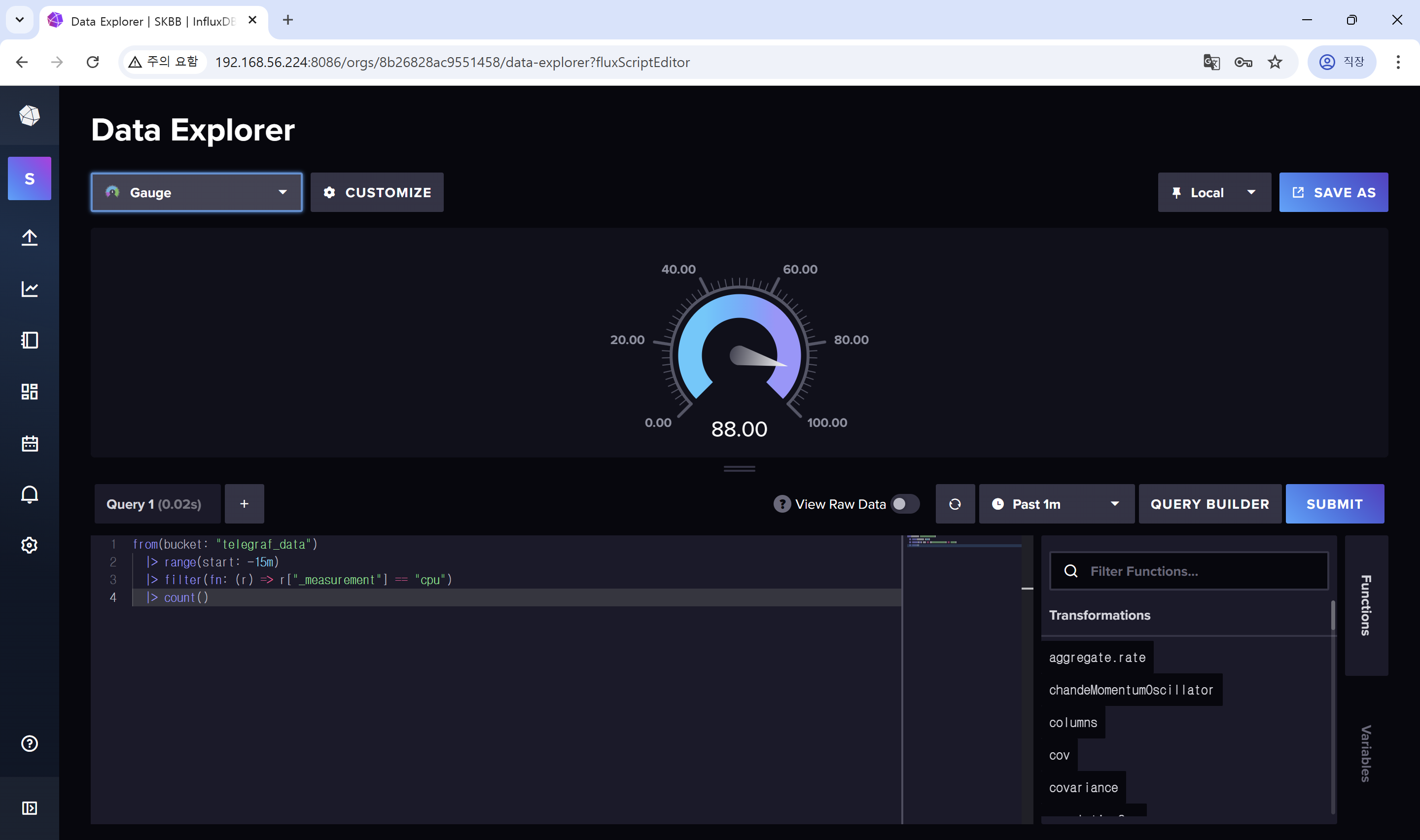Open Past 1m time range dropdown

pos(1056,504)
